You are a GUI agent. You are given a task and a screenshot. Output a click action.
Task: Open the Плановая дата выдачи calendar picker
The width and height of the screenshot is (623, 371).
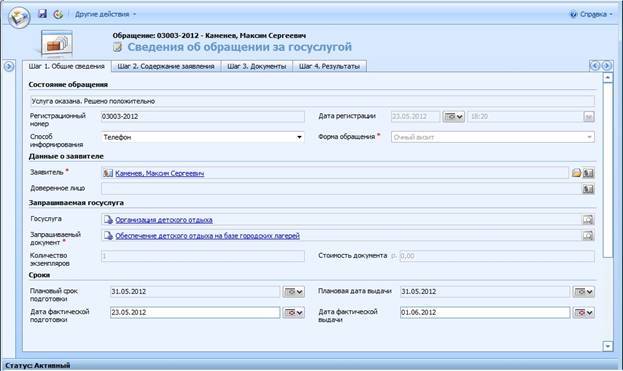pyautogui.click(x=584, y=292)
